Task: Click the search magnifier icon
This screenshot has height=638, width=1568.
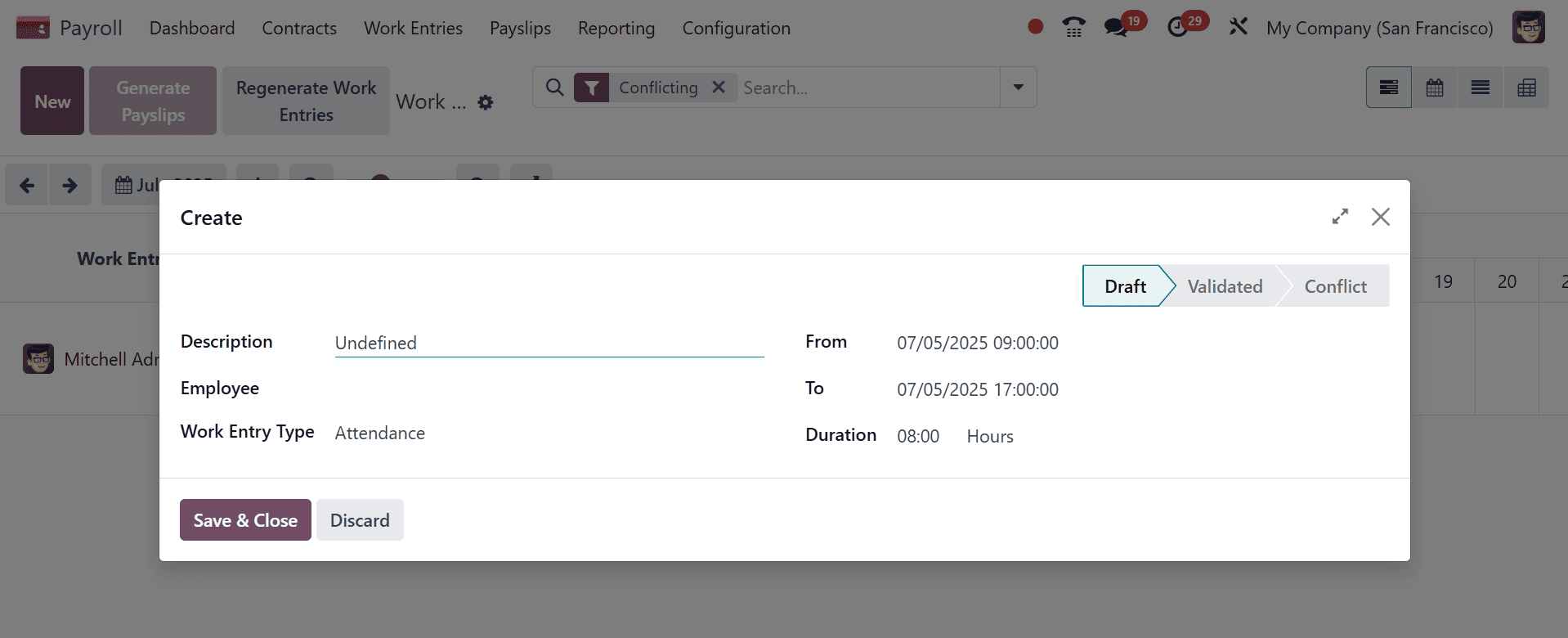Action: pyautogui.click(x=554, y=87)
